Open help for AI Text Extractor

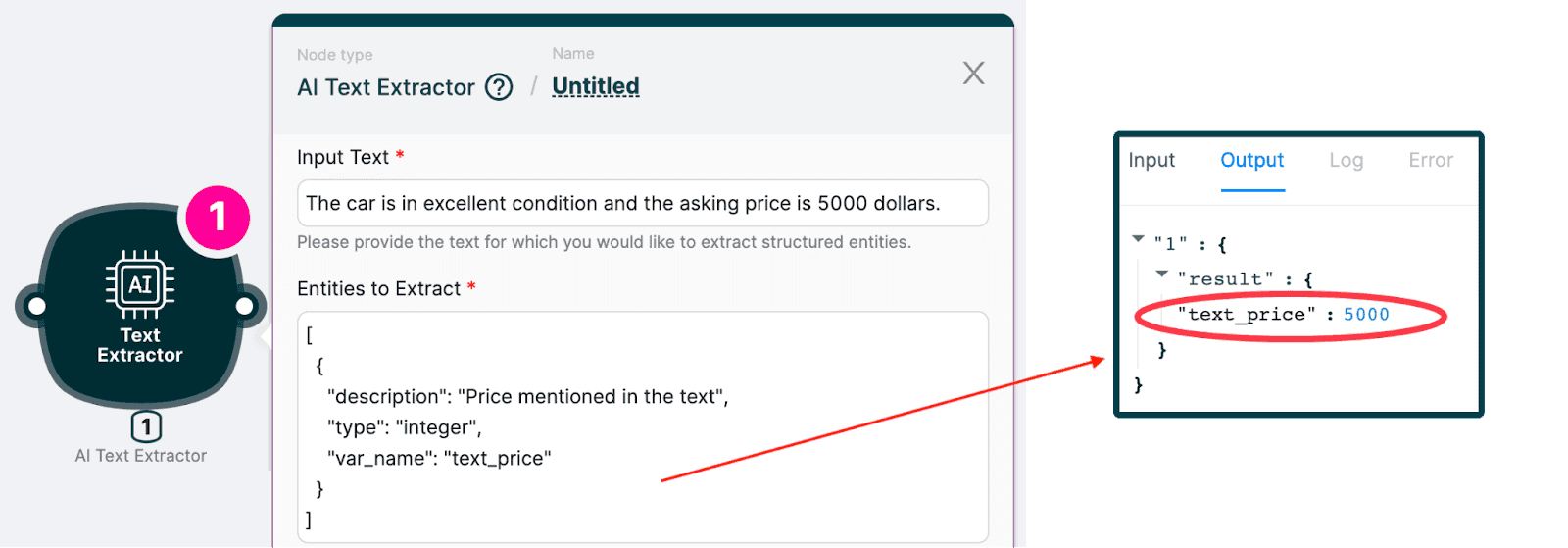[x=499, y=87]
